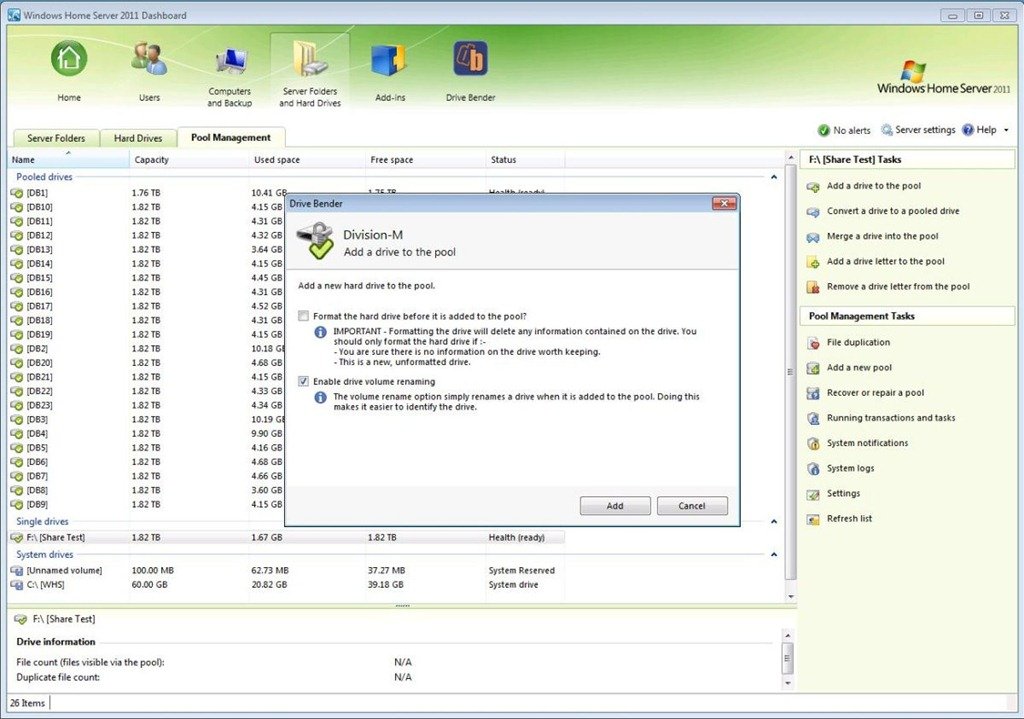Click the System logs link
This screenshot has height=719, width=1024.
(850, 468)
